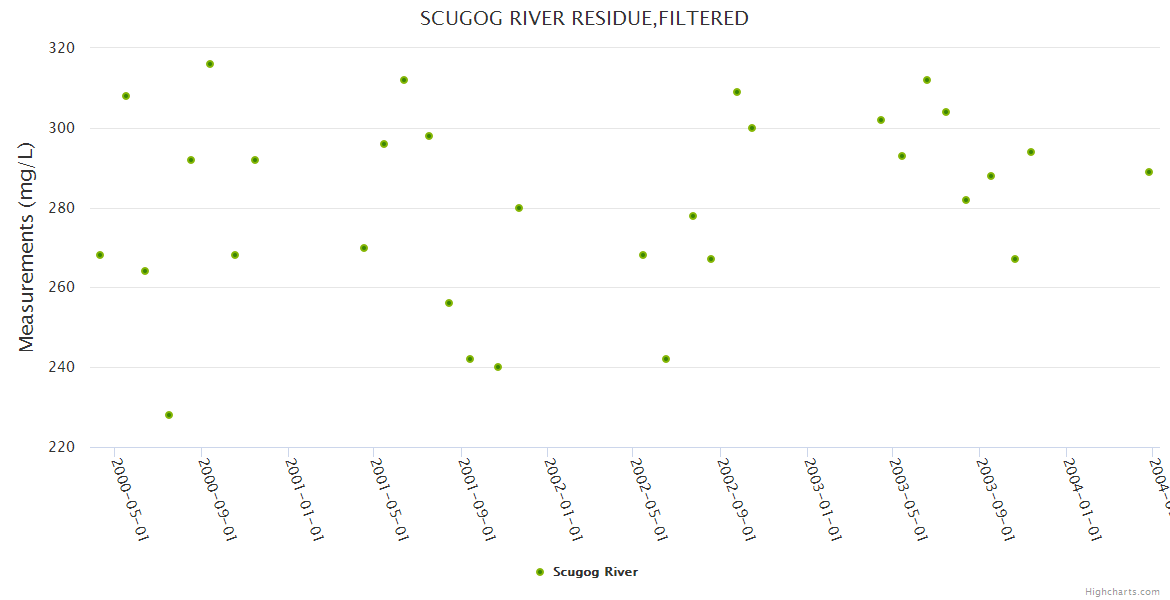Click the 302 mg/L point before 2003-05-01
Image resolution: width=1170 pixels, height=600 pixels.
[x=881, y=120]
